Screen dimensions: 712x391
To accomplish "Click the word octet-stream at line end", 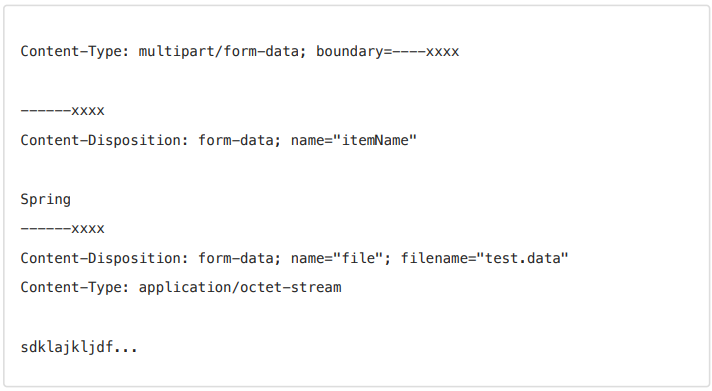I will tap(291, 287).
